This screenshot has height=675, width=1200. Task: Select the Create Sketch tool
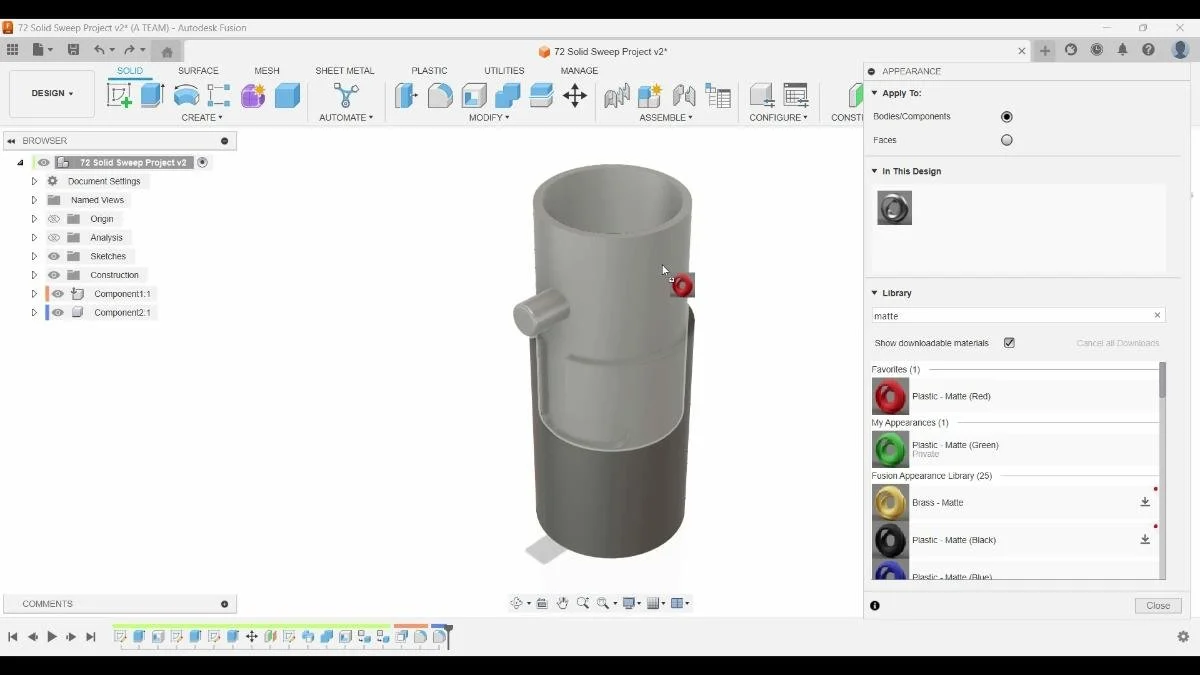pos(119,95)
